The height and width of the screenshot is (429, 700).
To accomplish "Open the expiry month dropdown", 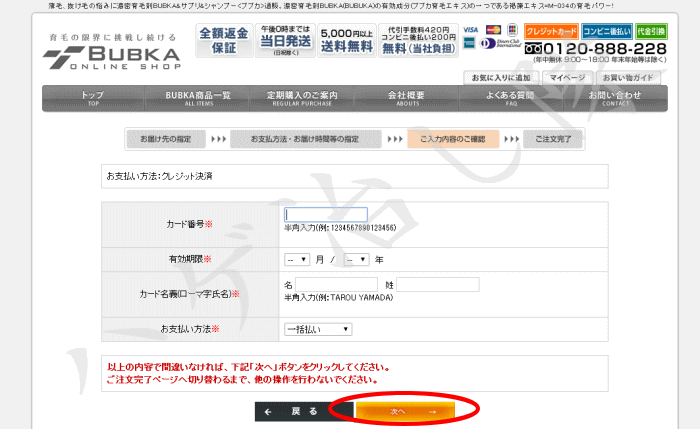I will [297, 259].
